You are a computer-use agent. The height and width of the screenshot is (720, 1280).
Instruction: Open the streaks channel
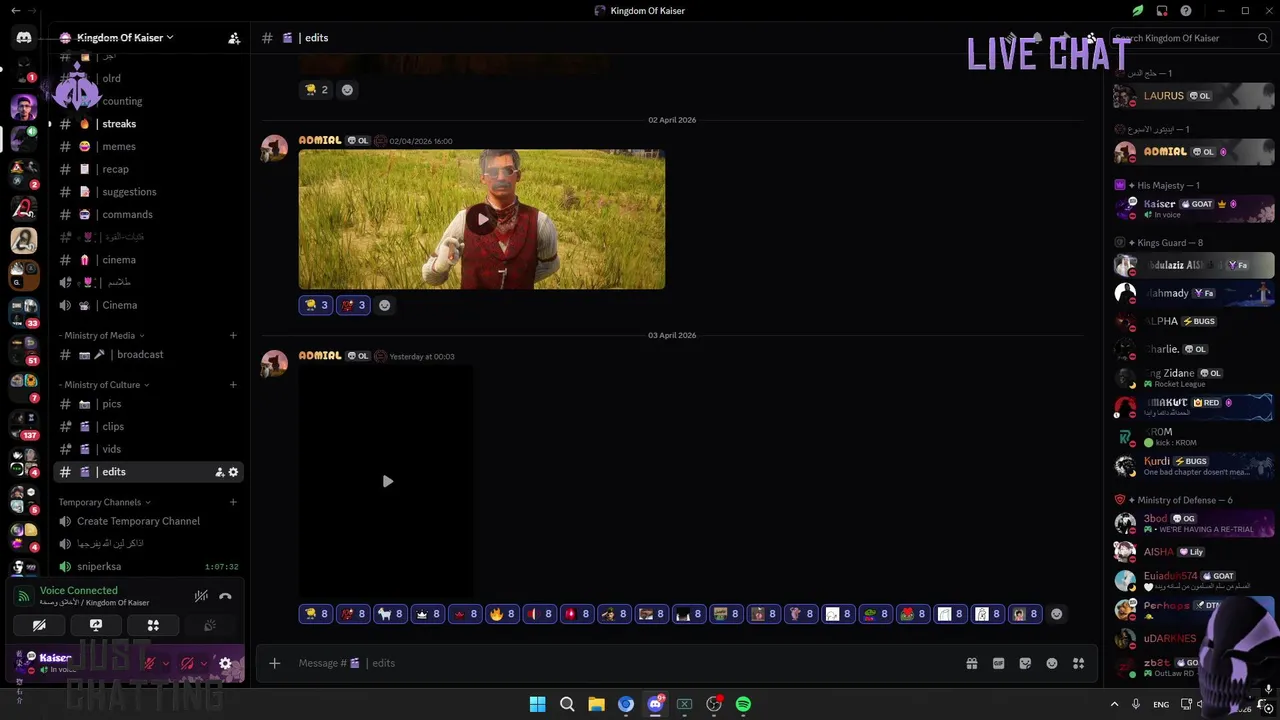148,124
